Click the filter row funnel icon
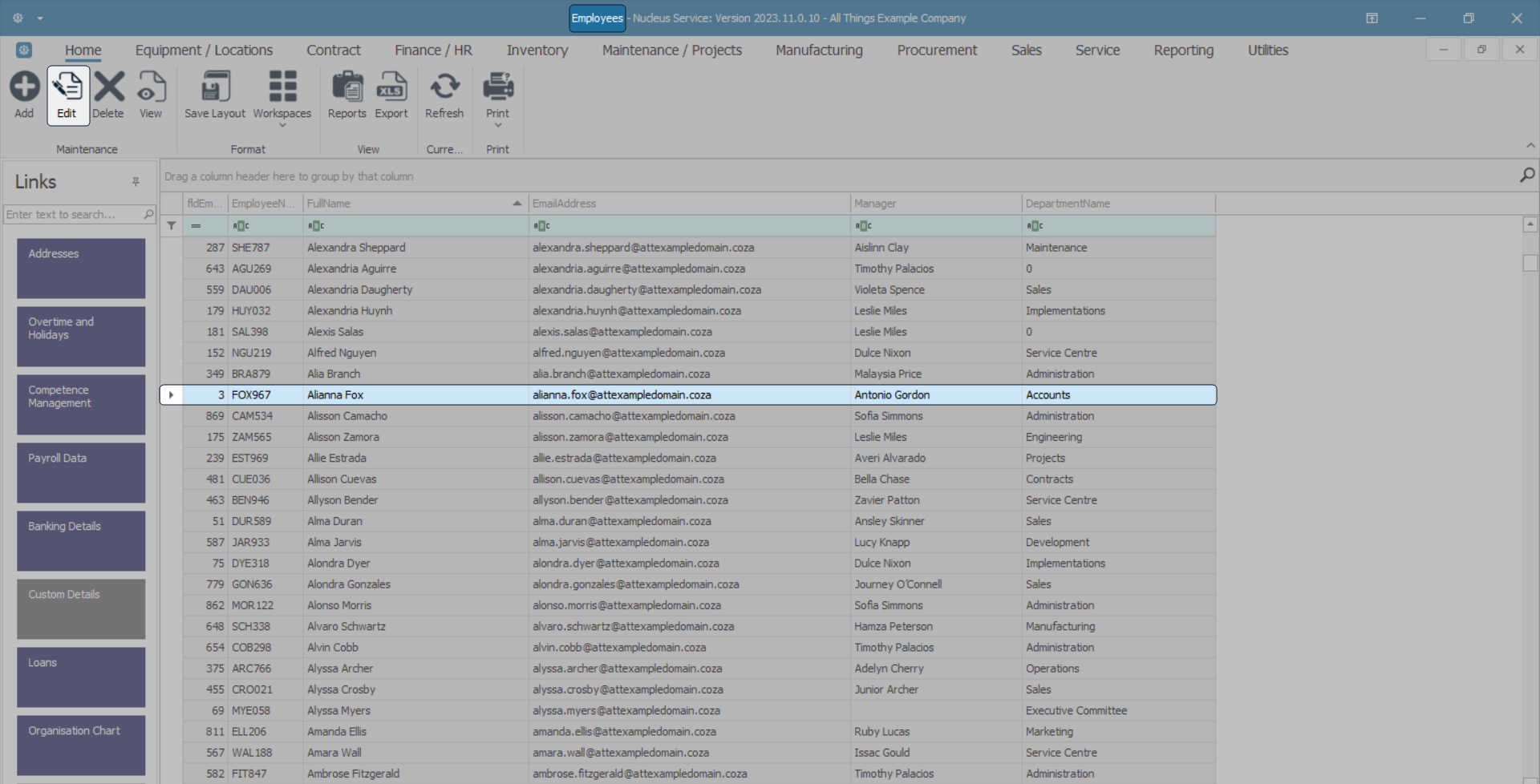Viewport: 1540px width, 784px height. point(172,226)
